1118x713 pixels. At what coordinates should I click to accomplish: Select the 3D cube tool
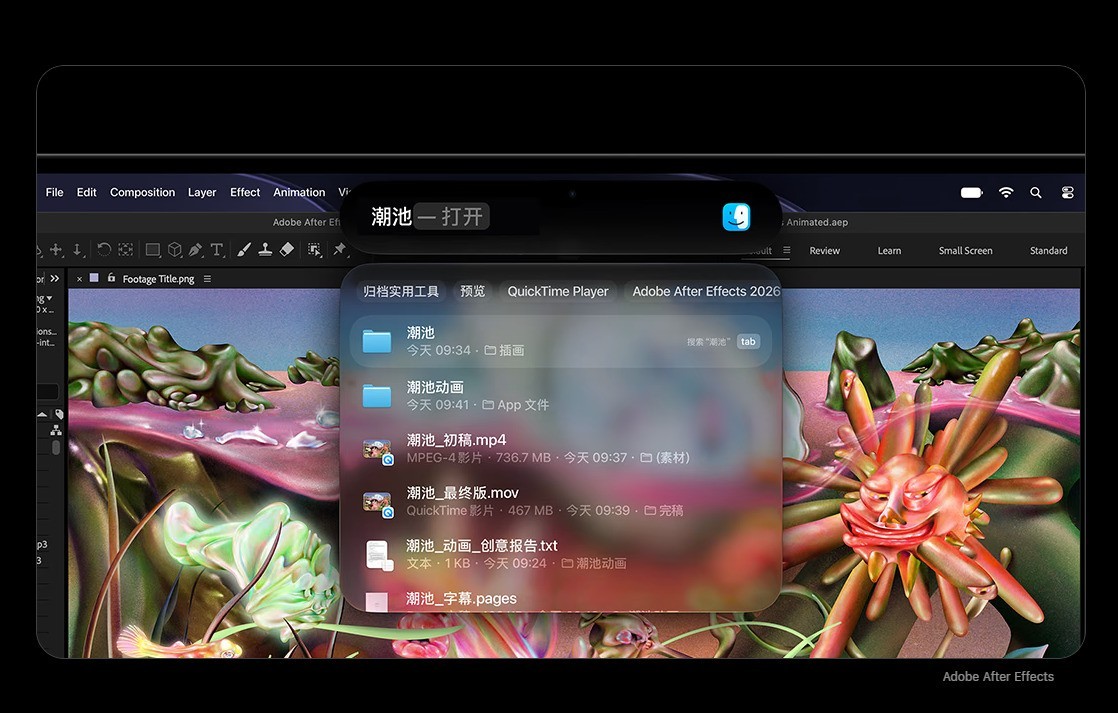[x=175, y=250]
